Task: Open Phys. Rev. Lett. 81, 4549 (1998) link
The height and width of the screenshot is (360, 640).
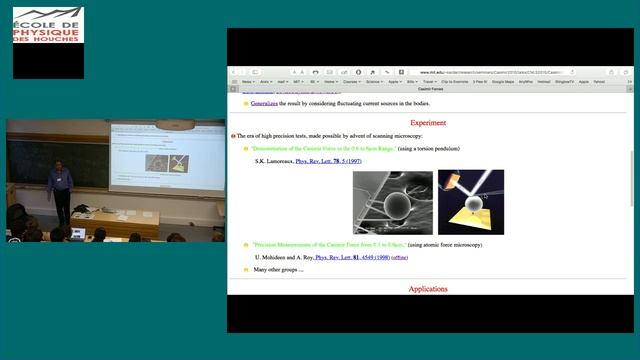Action: (x=353, y=258)
